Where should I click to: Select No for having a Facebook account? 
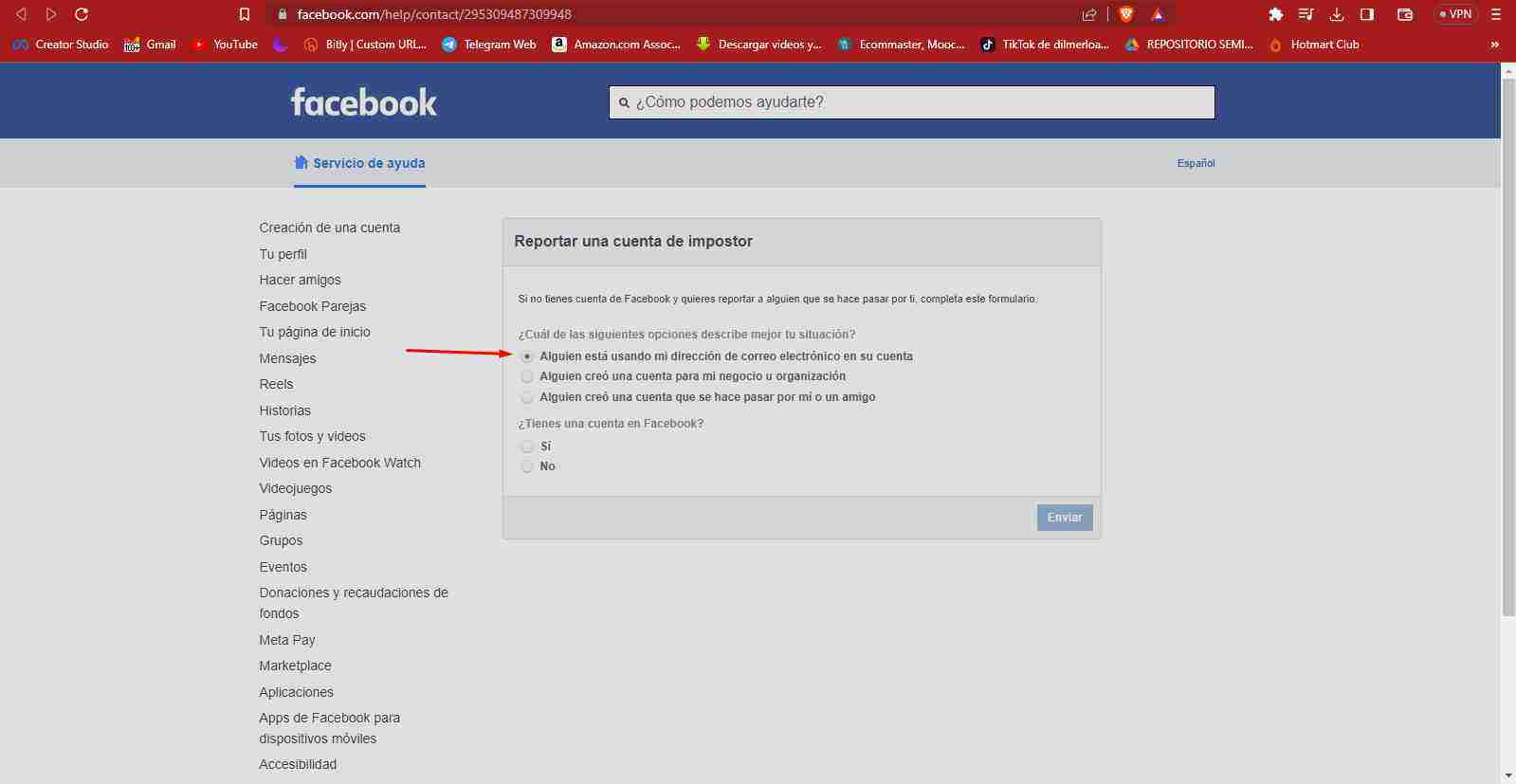click(x=527, y=466)
